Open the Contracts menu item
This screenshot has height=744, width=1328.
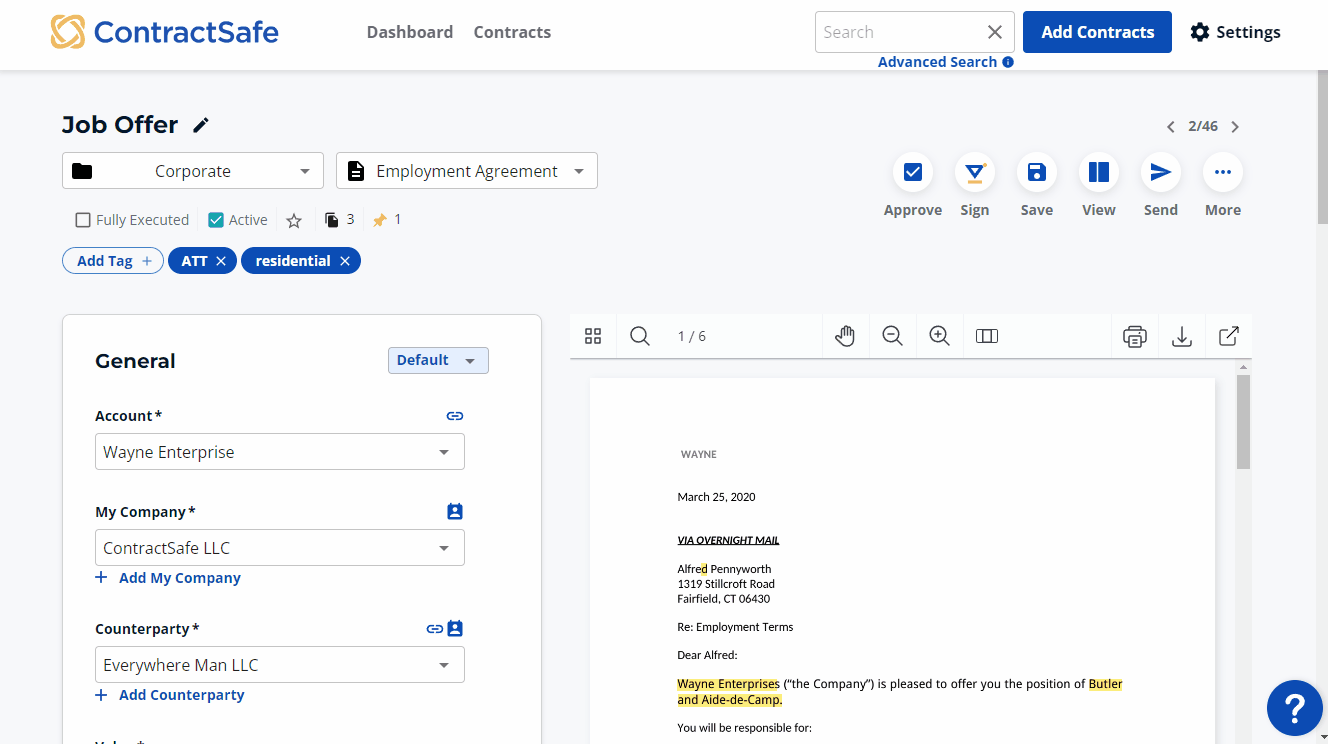click(x=512, y=32)
